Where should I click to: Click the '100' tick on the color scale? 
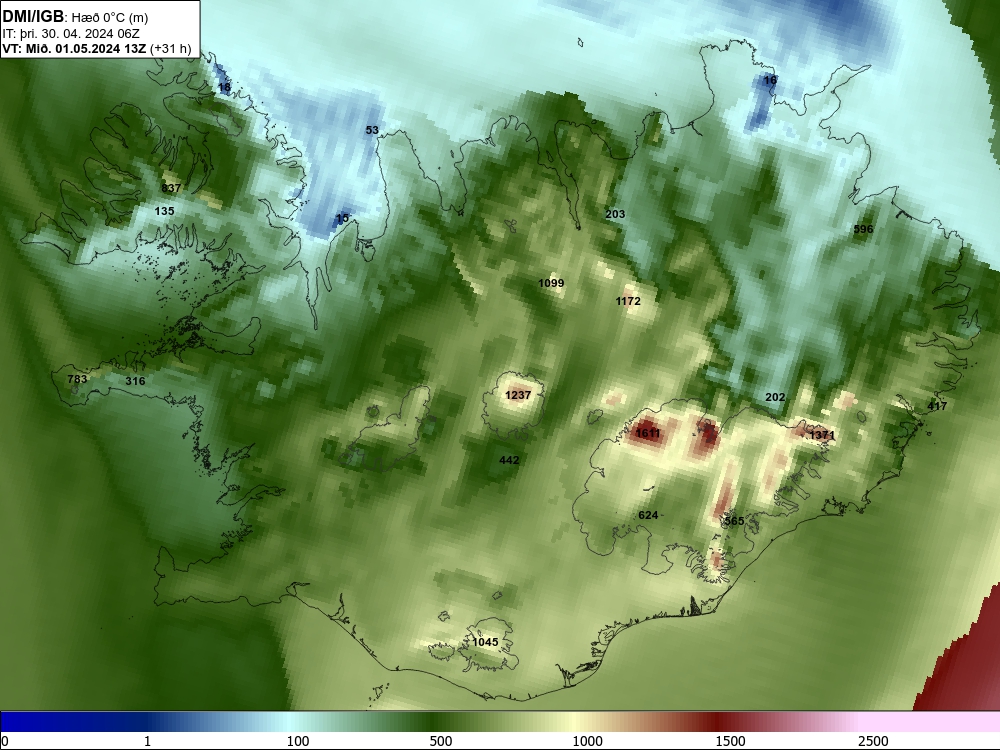(298, 741)
